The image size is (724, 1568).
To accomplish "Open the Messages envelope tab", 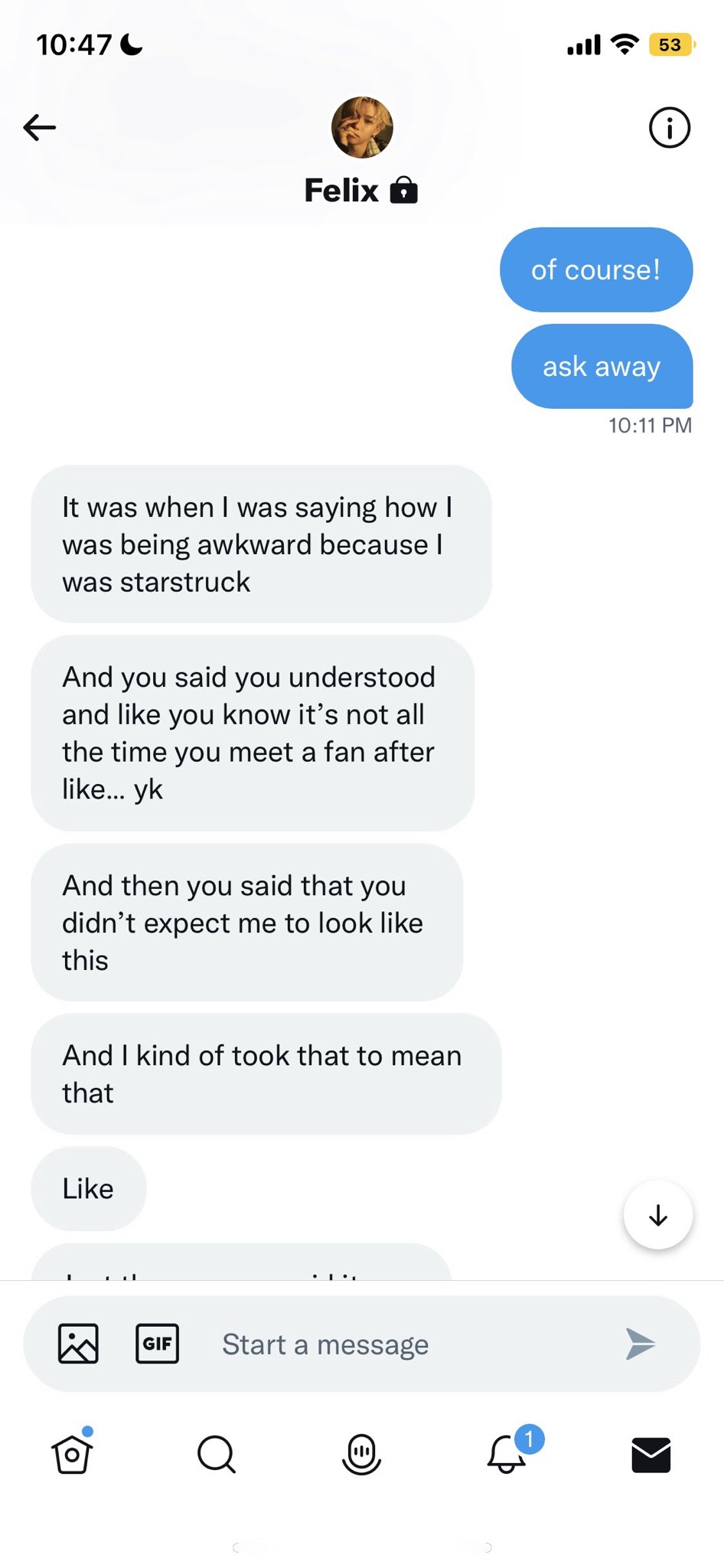I will [651, 1455].
